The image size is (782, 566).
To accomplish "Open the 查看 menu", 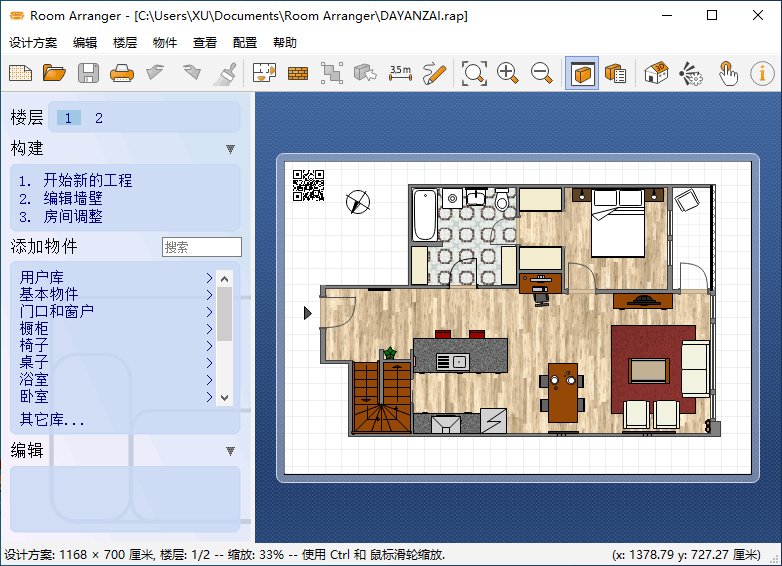I will click(x=205, y=43).
